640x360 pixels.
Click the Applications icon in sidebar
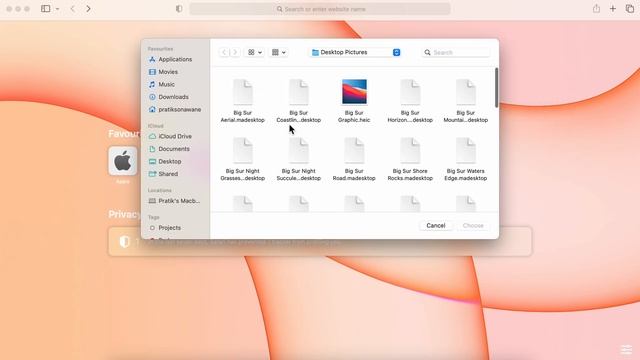[152, 59]
